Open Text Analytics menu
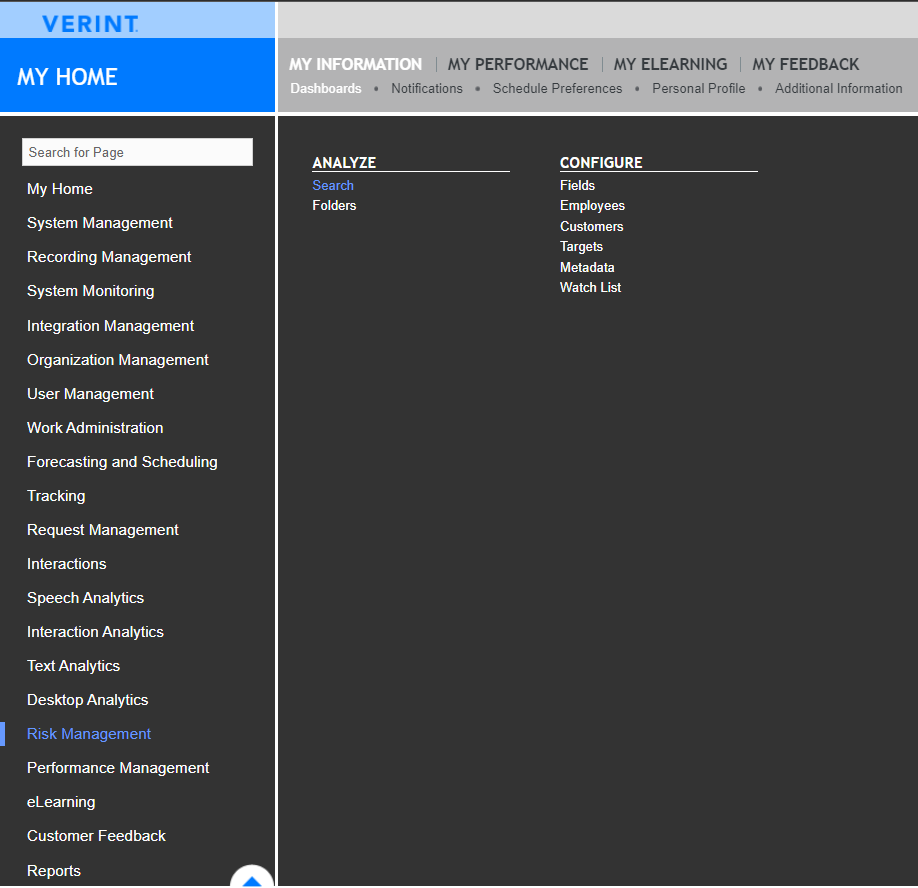918x888 pixels. click(74, 666)
